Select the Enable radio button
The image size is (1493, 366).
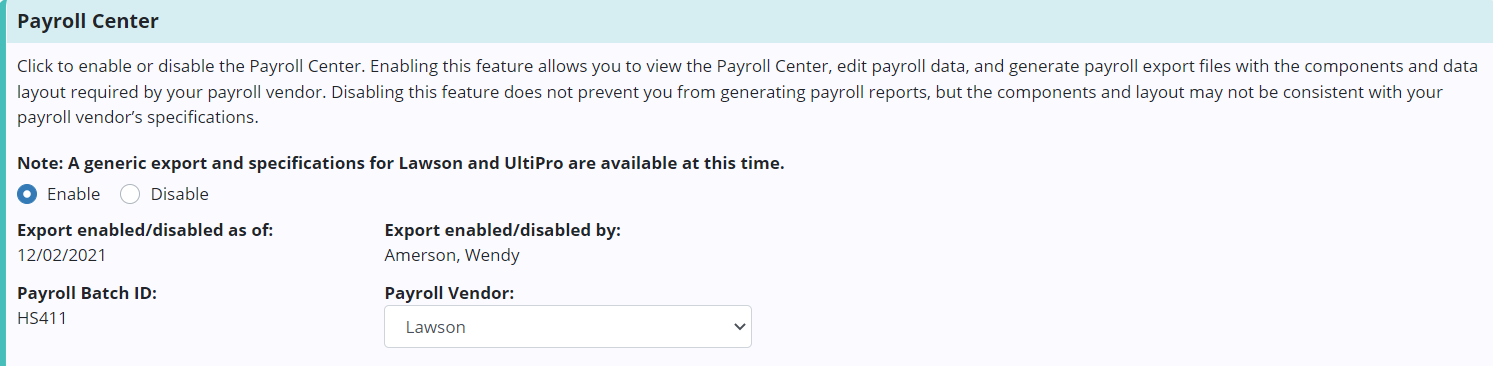click(x=28, y=194)
